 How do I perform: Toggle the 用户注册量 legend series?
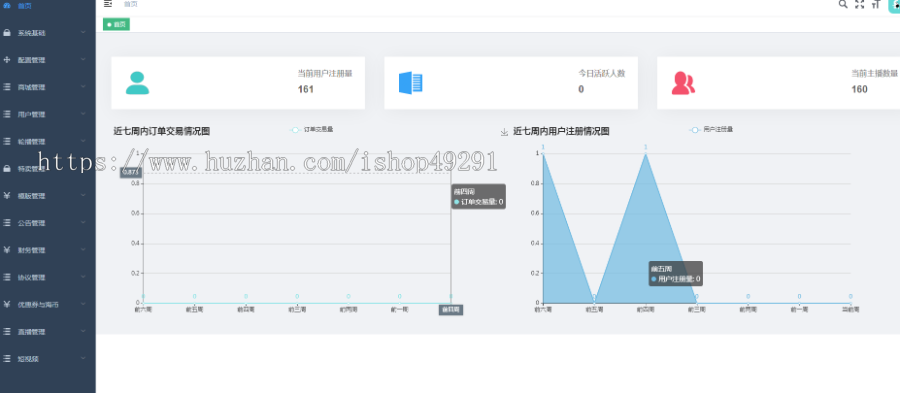click(x=711, y=130)
